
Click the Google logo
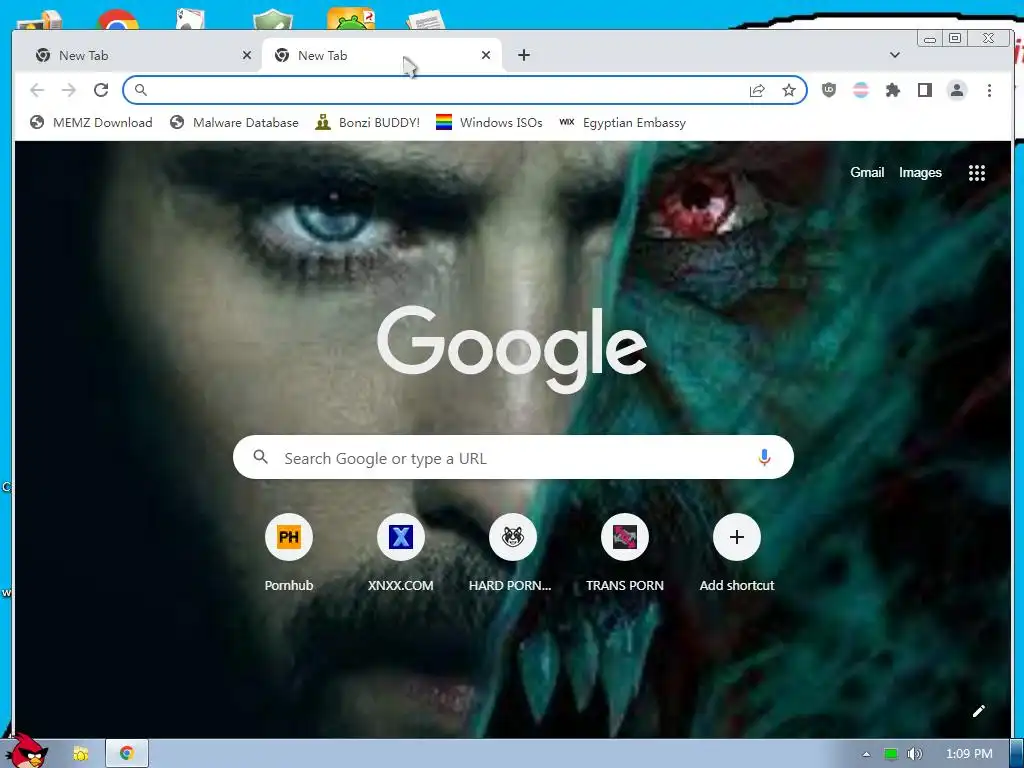[x=512, y=348]
